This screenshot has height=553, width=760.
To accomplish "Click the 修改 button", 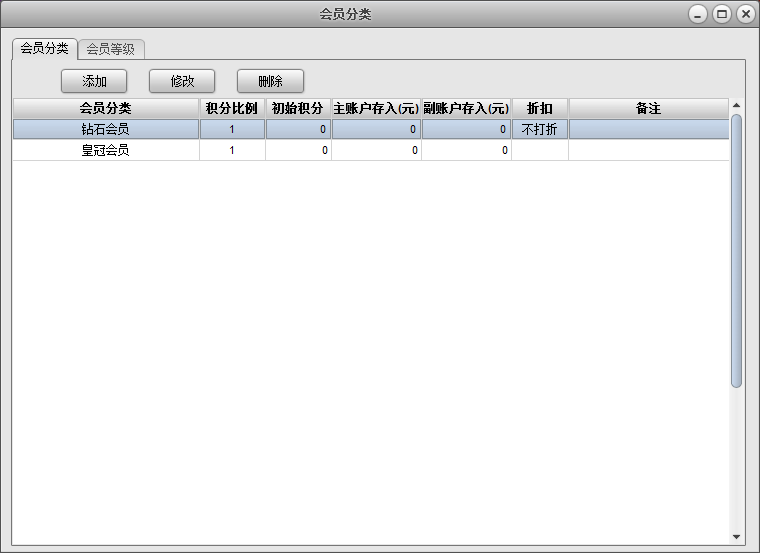I will (182, 81).
